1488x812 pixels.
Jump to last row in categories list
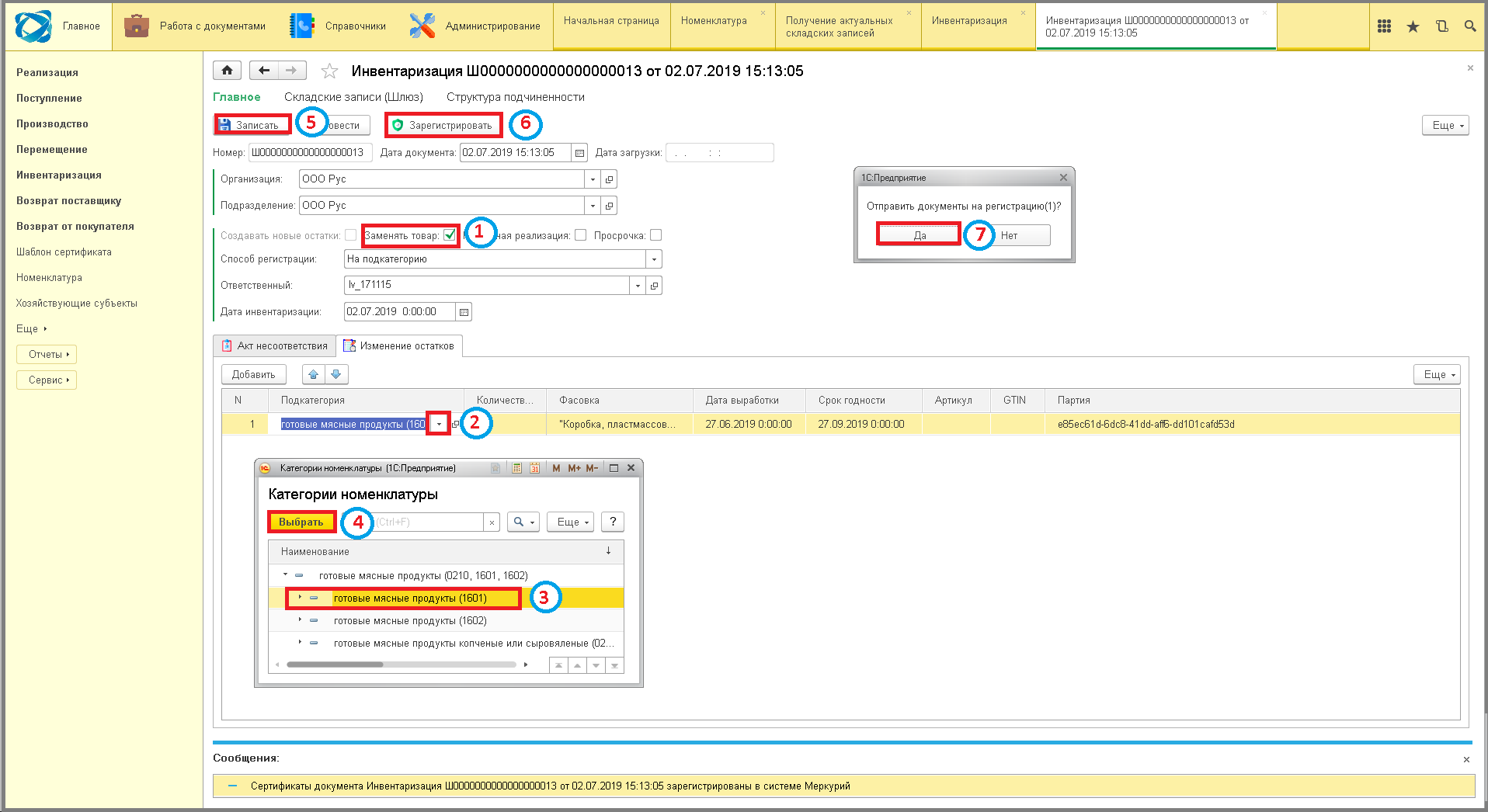click(614, 665)
